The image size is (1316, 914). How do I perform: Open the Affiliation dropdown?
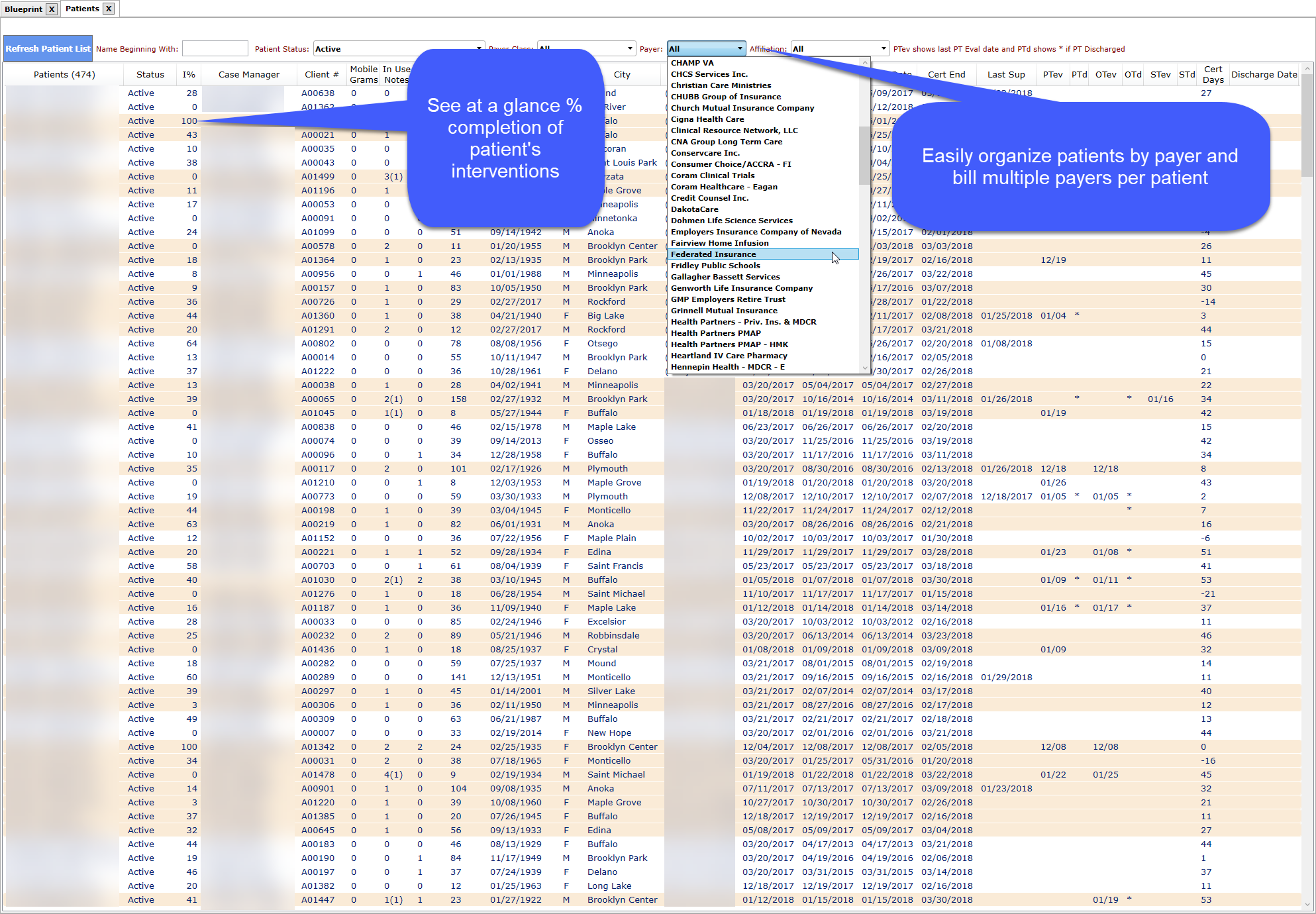[x=840, y=49]
